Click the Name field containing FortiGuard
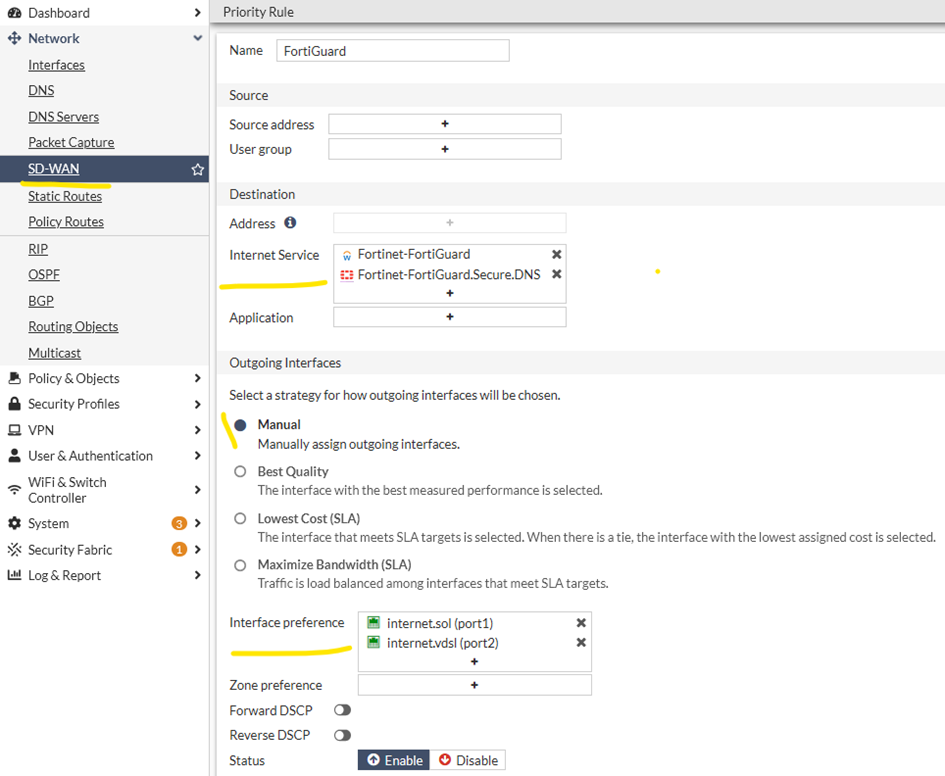The width and height of the screenshot is (945, 776). click(393, 51)
